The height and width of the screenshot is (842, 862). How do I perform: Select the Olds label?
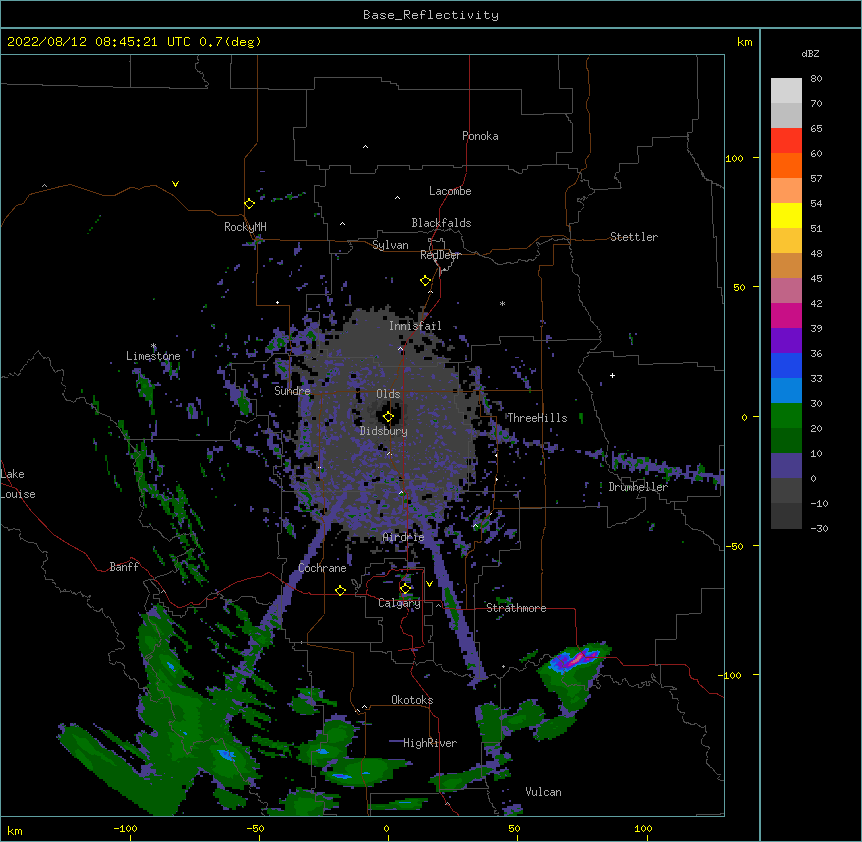[388, 394]
